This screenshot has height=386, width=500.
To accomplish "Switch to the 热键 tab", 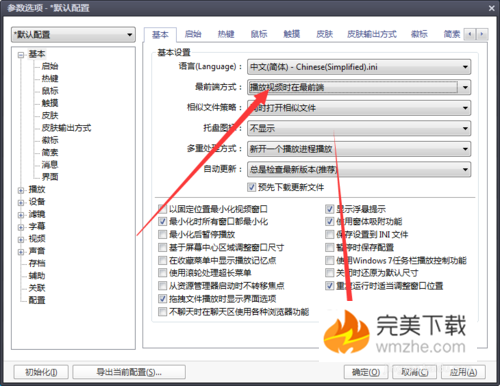I will 226,34.
